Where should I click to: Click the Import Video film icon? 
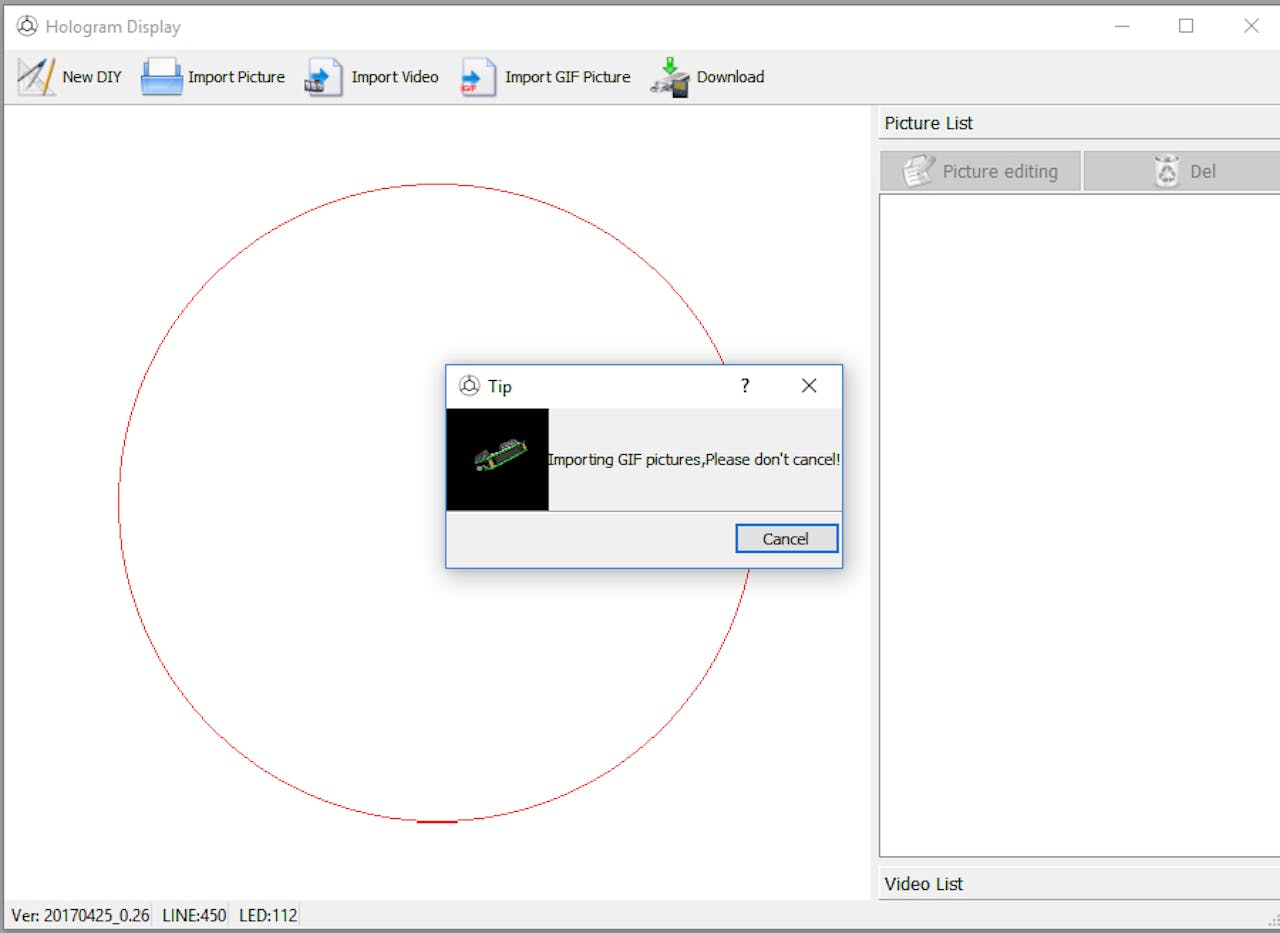324,77
